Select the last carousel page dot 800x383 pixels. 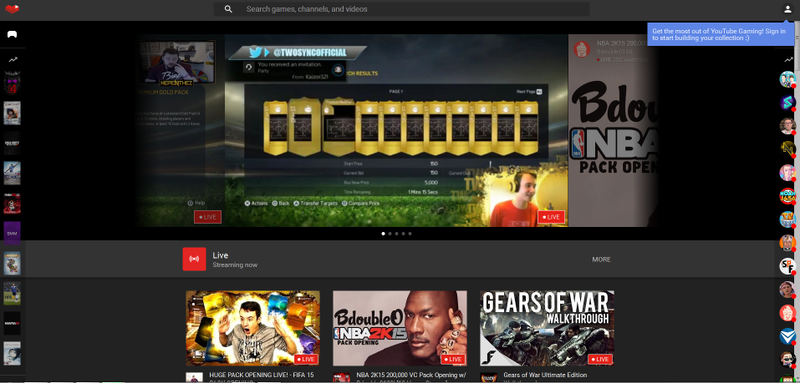pyautogui.click(x=410, y=234)
